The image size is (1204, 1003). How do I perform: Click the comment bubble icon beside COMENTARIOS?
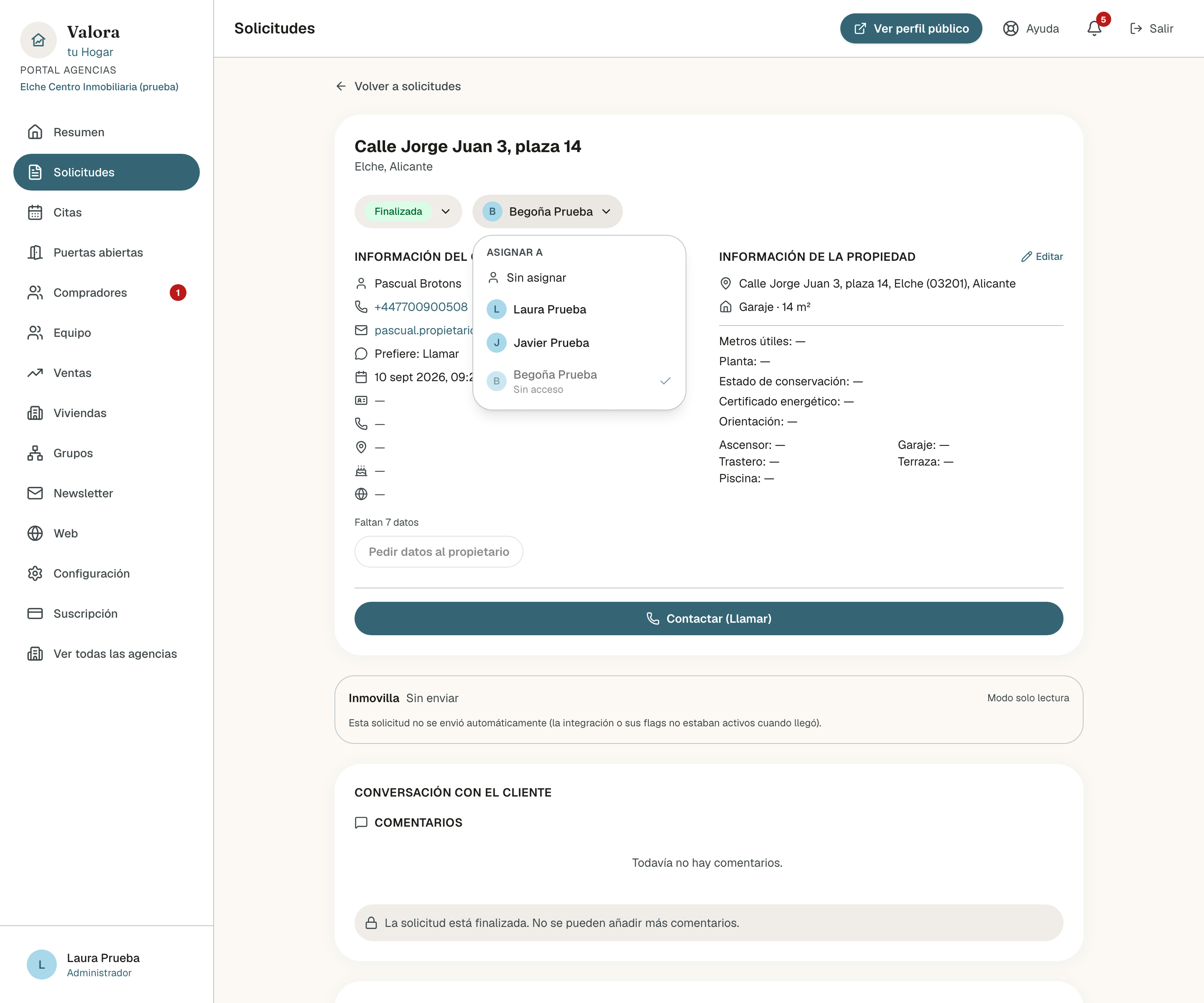point(361,823)
